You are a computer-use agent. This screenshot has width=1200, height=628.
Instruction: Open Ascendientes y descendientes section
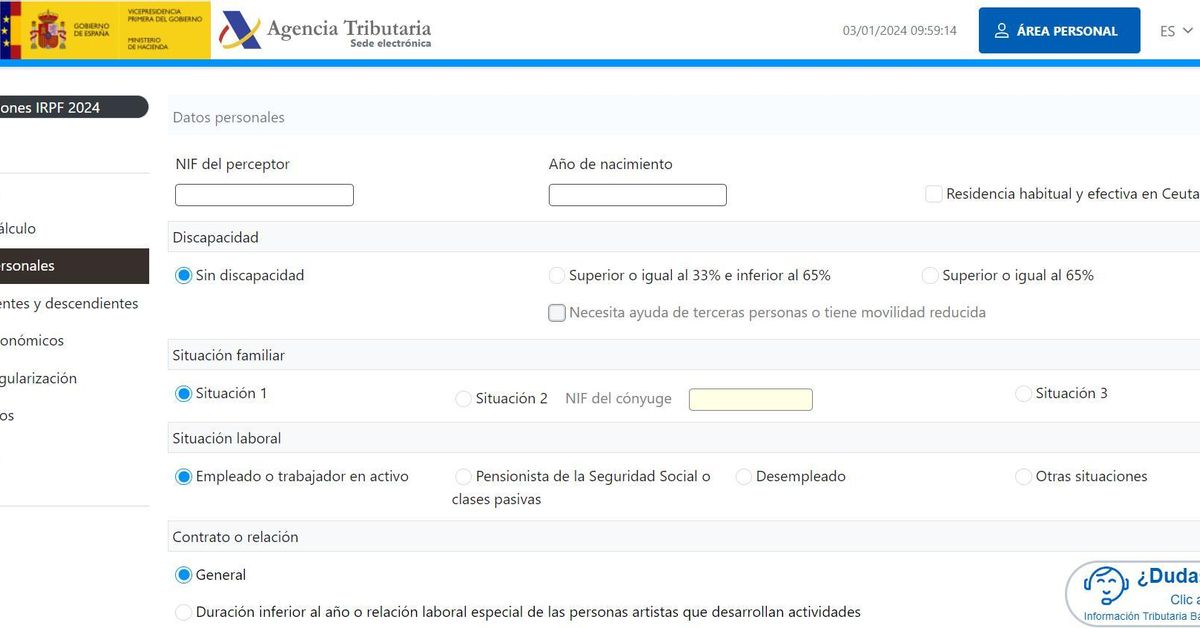tap(70, 302)
